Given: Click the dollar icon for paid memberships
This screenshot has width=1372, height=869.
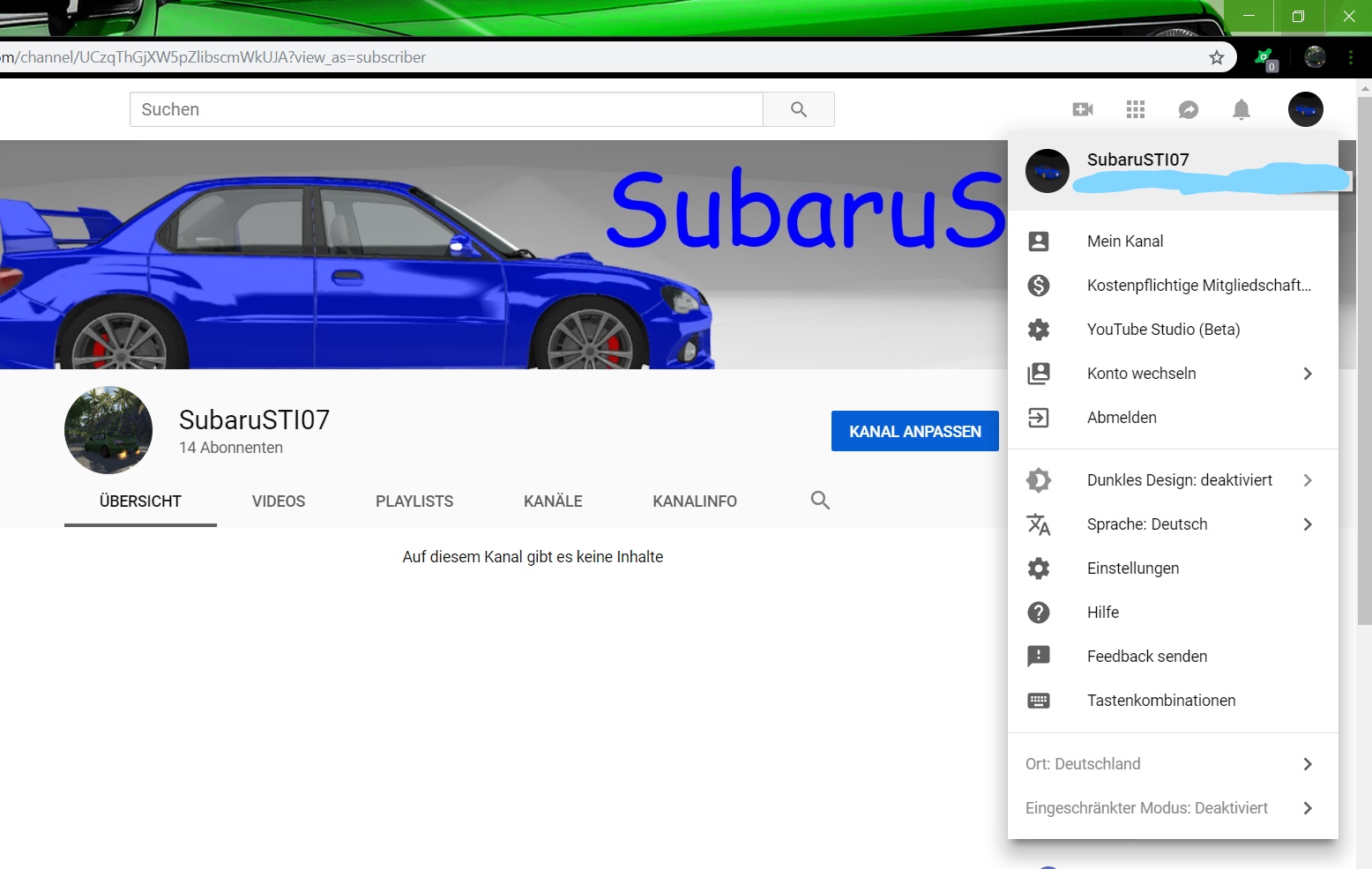Looking at the screenshot, I should tap(1039, 286).
